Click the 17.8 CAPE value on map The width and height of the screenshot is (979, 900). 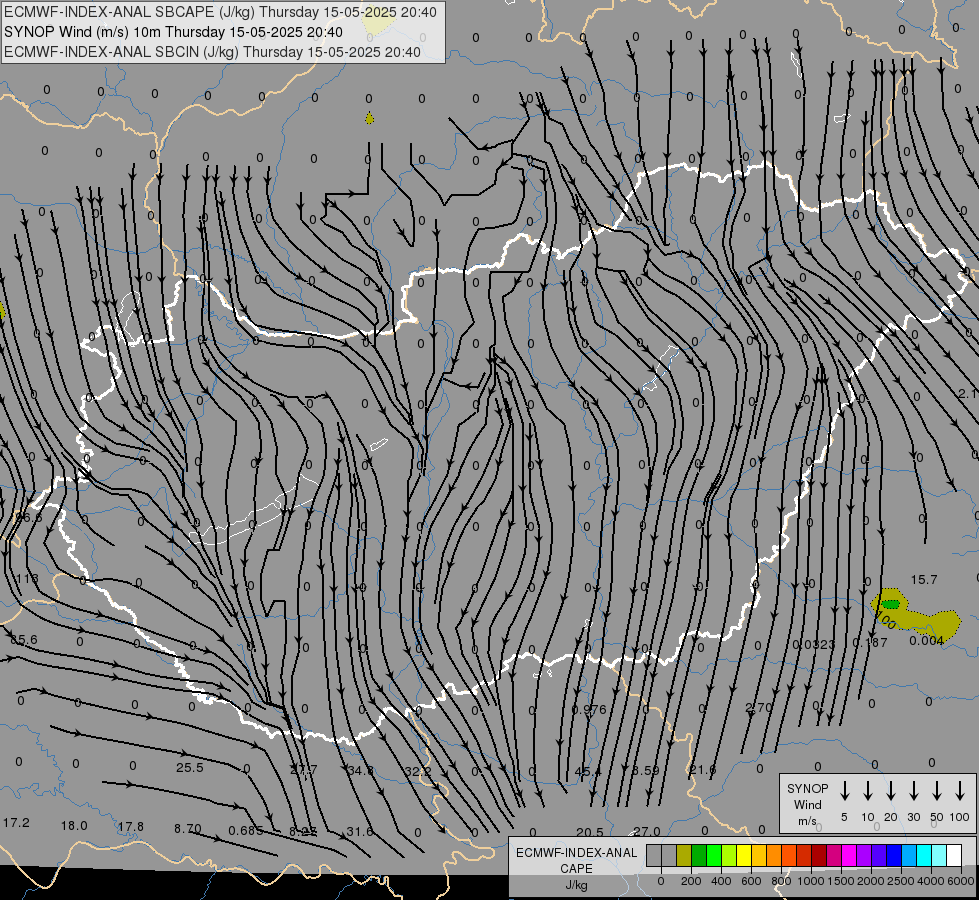click(131, 827)
